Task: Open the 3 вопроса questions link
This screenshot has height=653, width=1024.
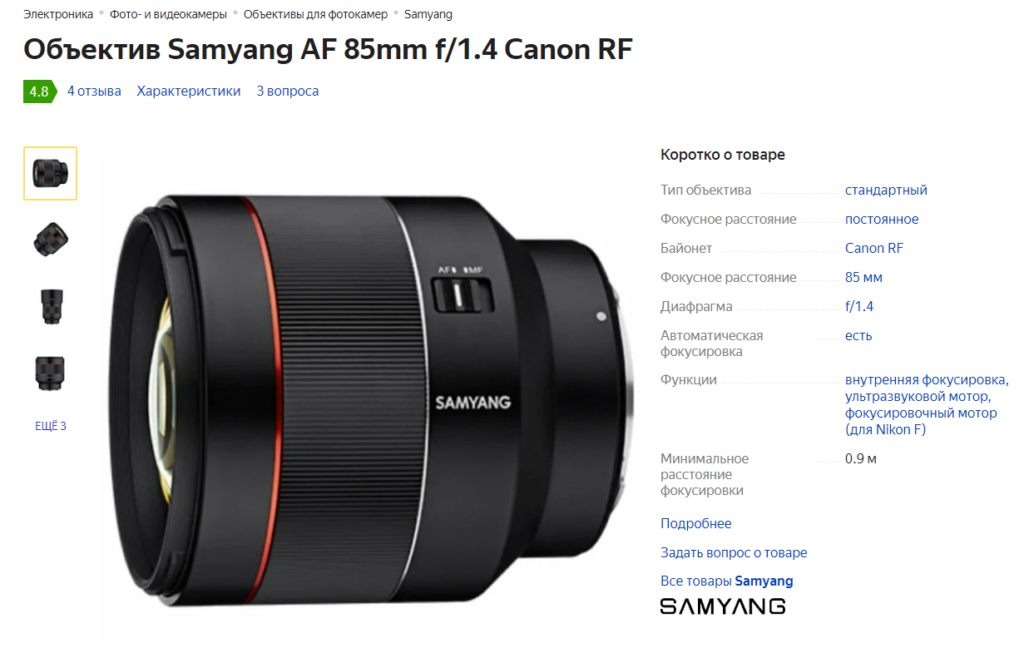Action: (287, 91)
